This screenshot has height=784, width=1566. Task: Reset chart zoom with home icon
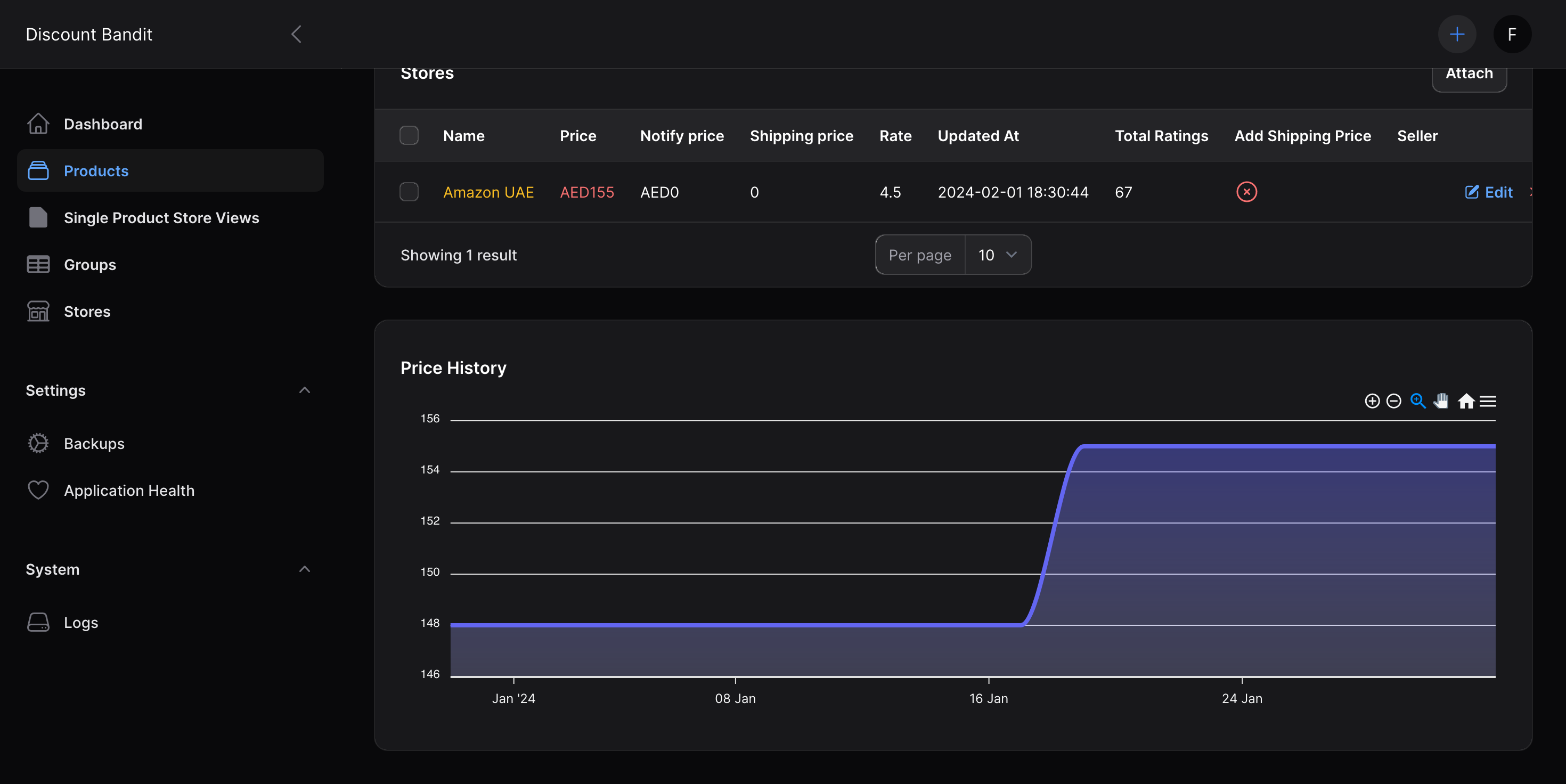pyautogui.click(x=1466, y=401)
